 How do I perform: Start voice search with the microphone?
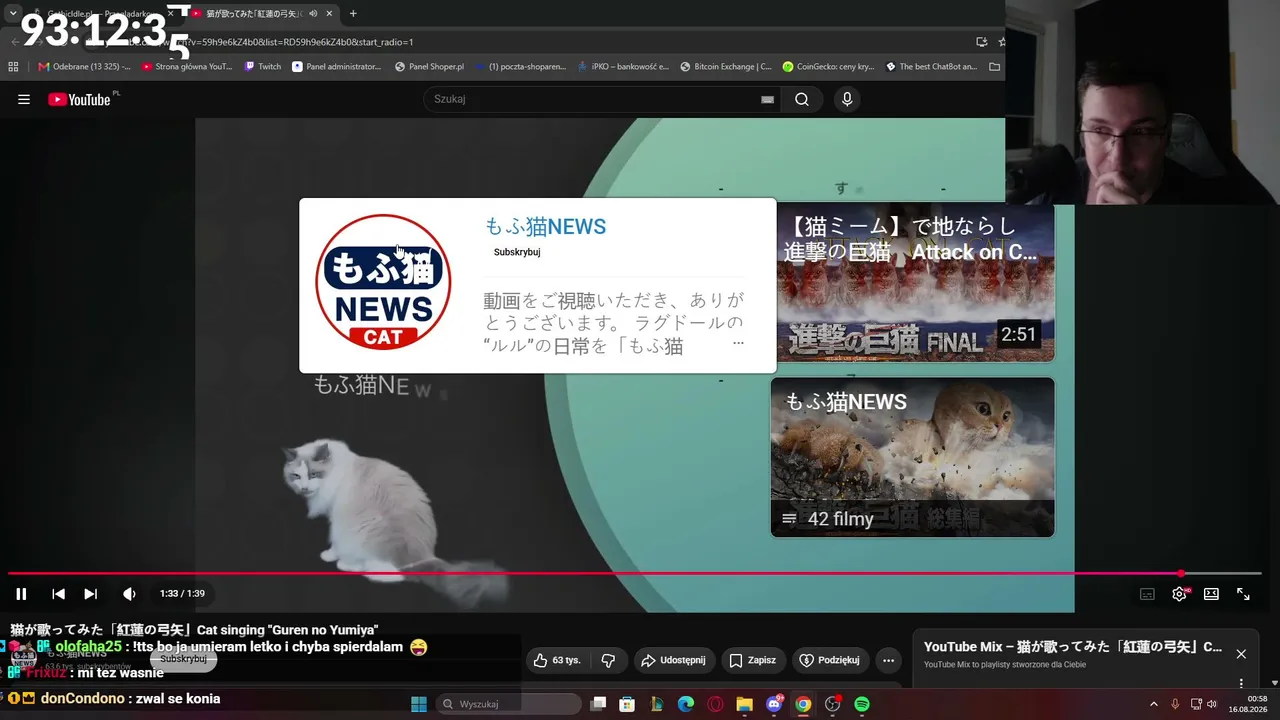pyautogui.click(x=847, y=99)
